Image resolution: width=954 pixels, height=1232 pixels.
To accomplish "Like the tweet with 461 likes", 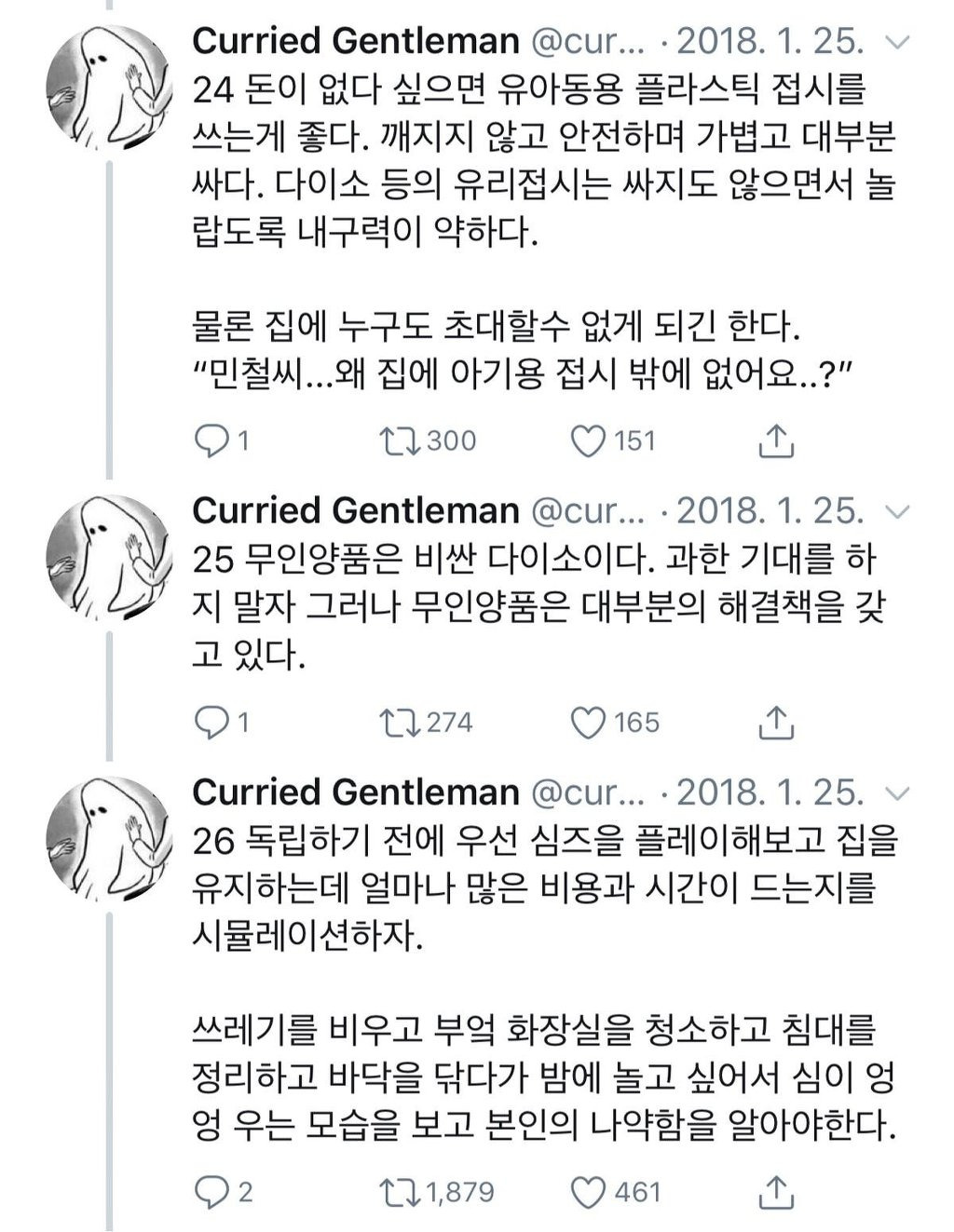I will coord(588,1192).
